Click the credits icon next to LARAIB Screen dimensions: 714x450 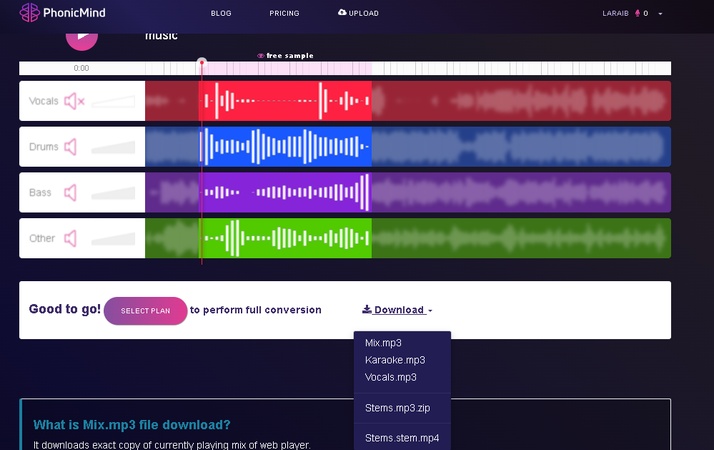point(637,13)
